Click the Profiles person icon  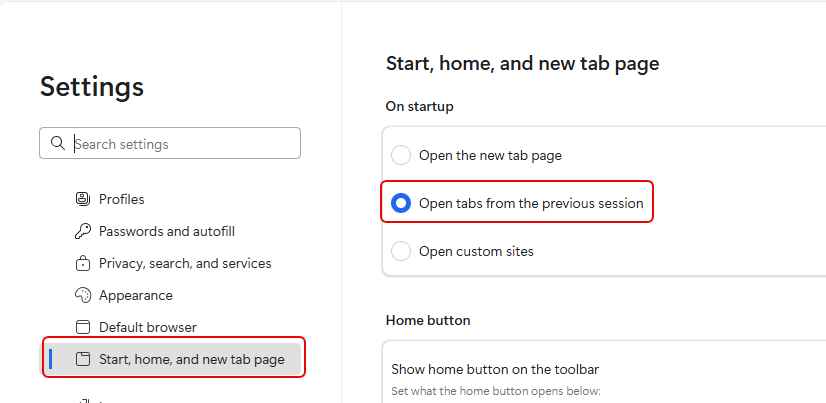coord(83,199)
